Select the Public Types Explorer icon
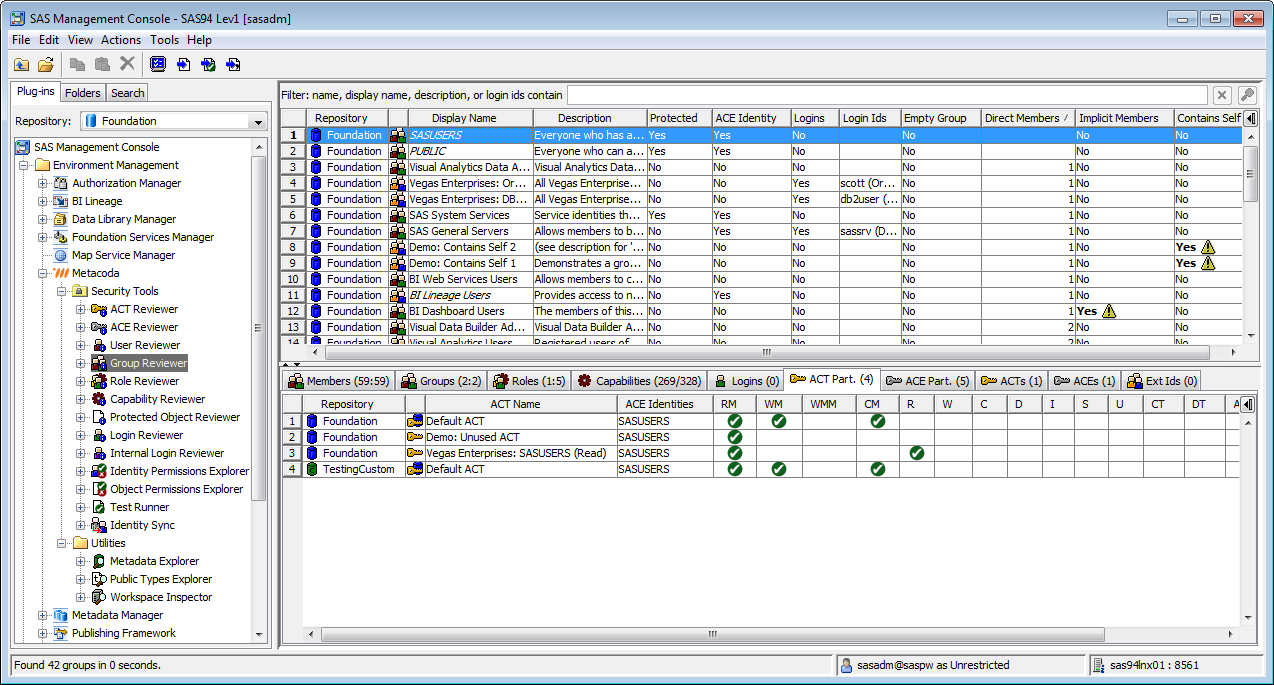This screenshot has width=1274, height=685. [x=99, y=579]
